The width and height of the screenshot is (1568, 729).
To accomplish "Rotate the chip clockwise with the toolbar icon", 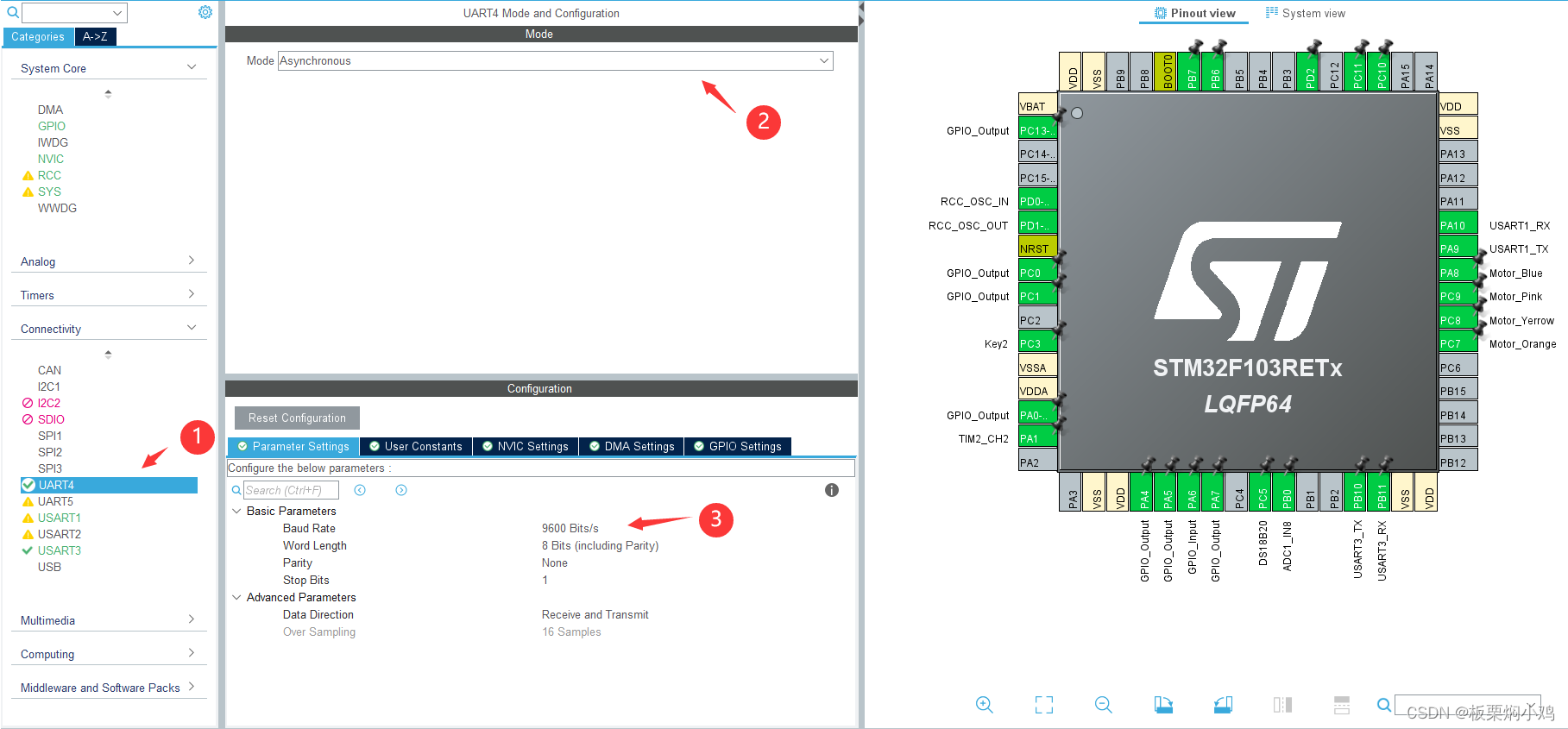I will coord(1163,705).
